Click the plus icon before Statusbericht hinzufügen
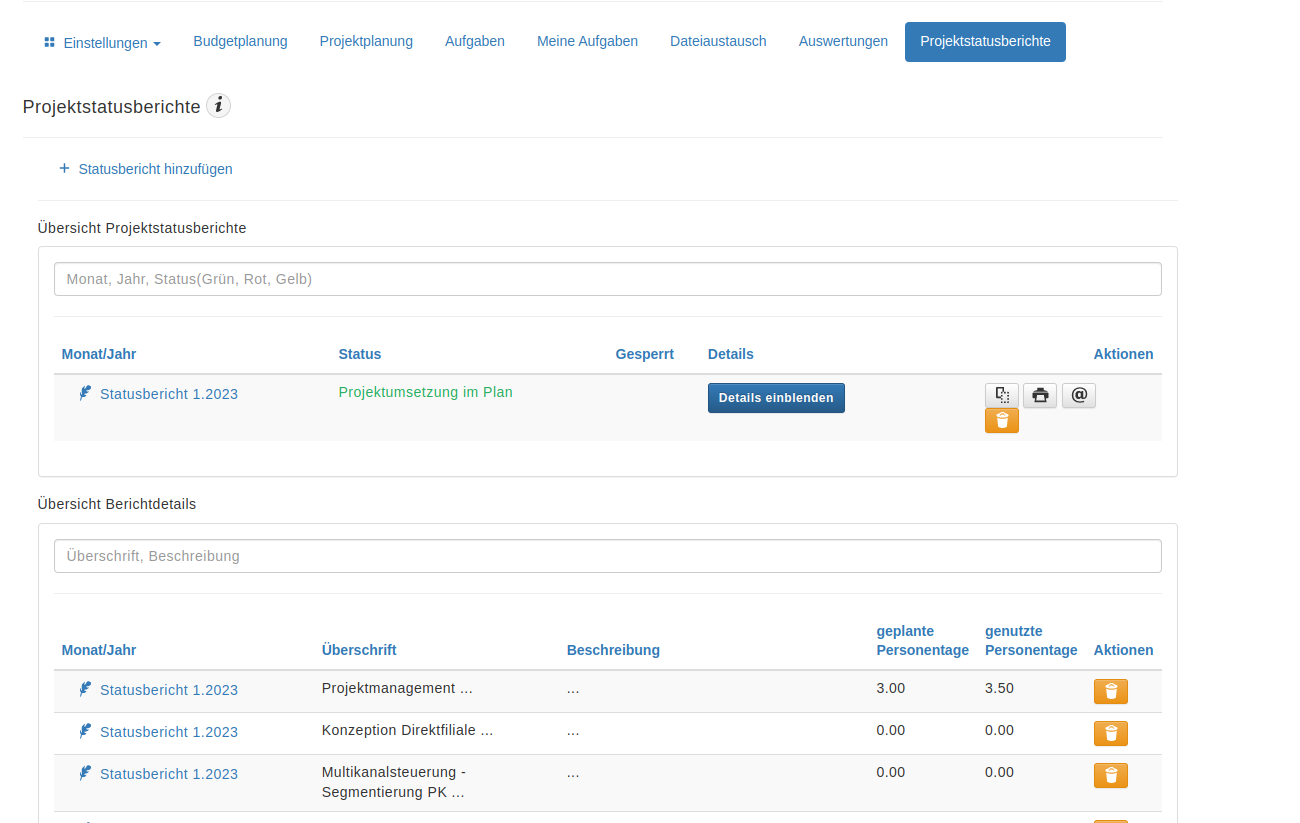The height and width of the screenshot is (823, 1300). 64,168
